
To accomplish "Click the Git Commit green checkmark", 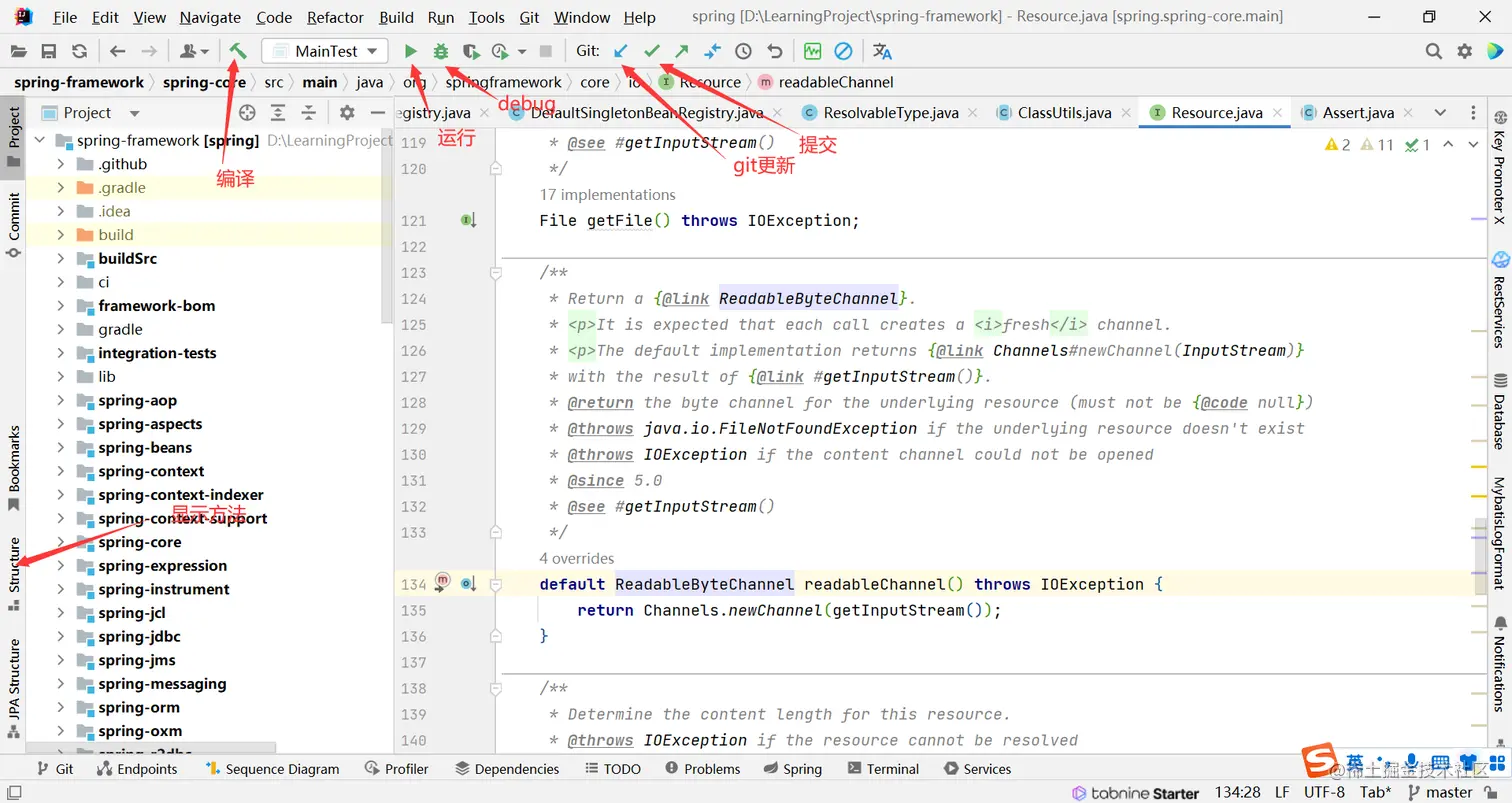I will (x=652, y=51).
